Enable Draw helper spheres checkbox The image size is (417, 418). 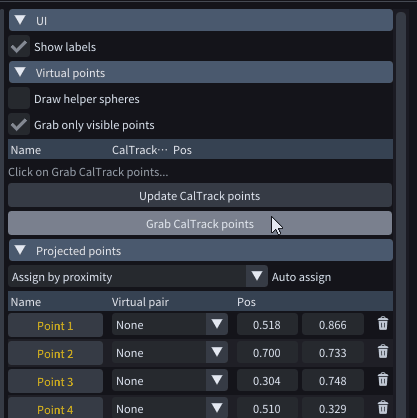click(x=19, y=99)
